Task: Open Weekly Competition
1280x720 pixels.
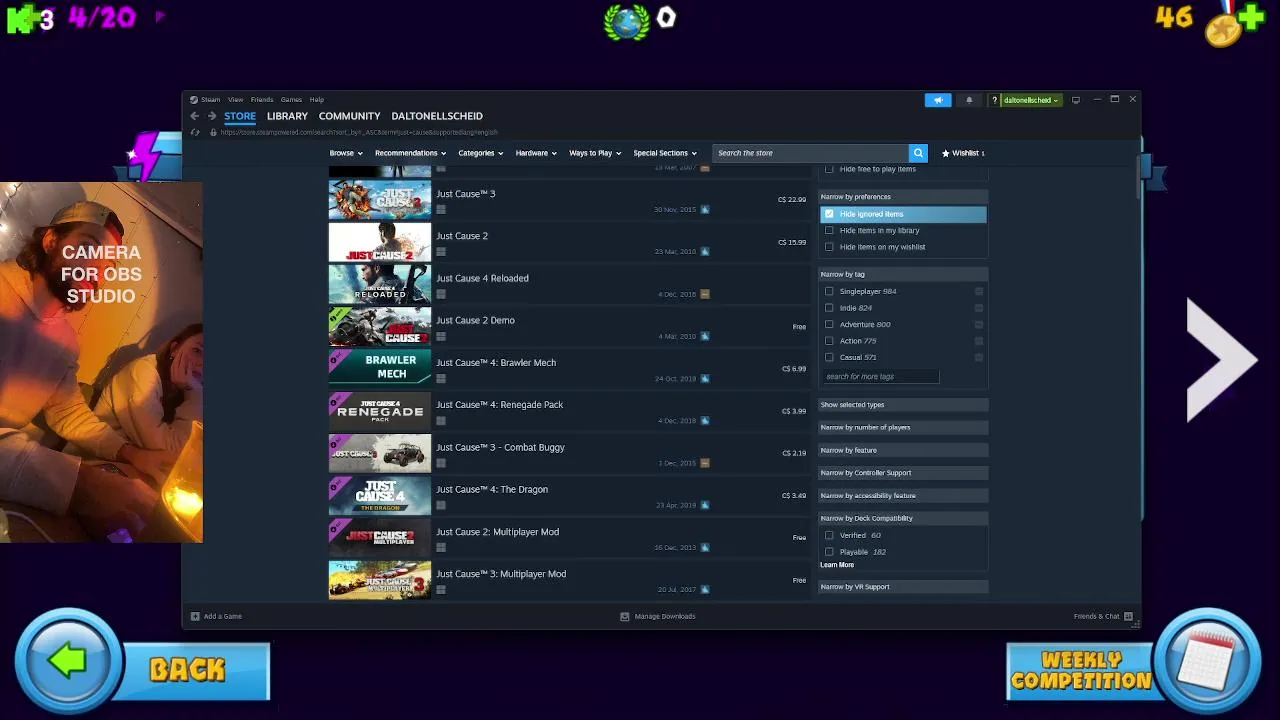Action: (x=1080, y=671)
